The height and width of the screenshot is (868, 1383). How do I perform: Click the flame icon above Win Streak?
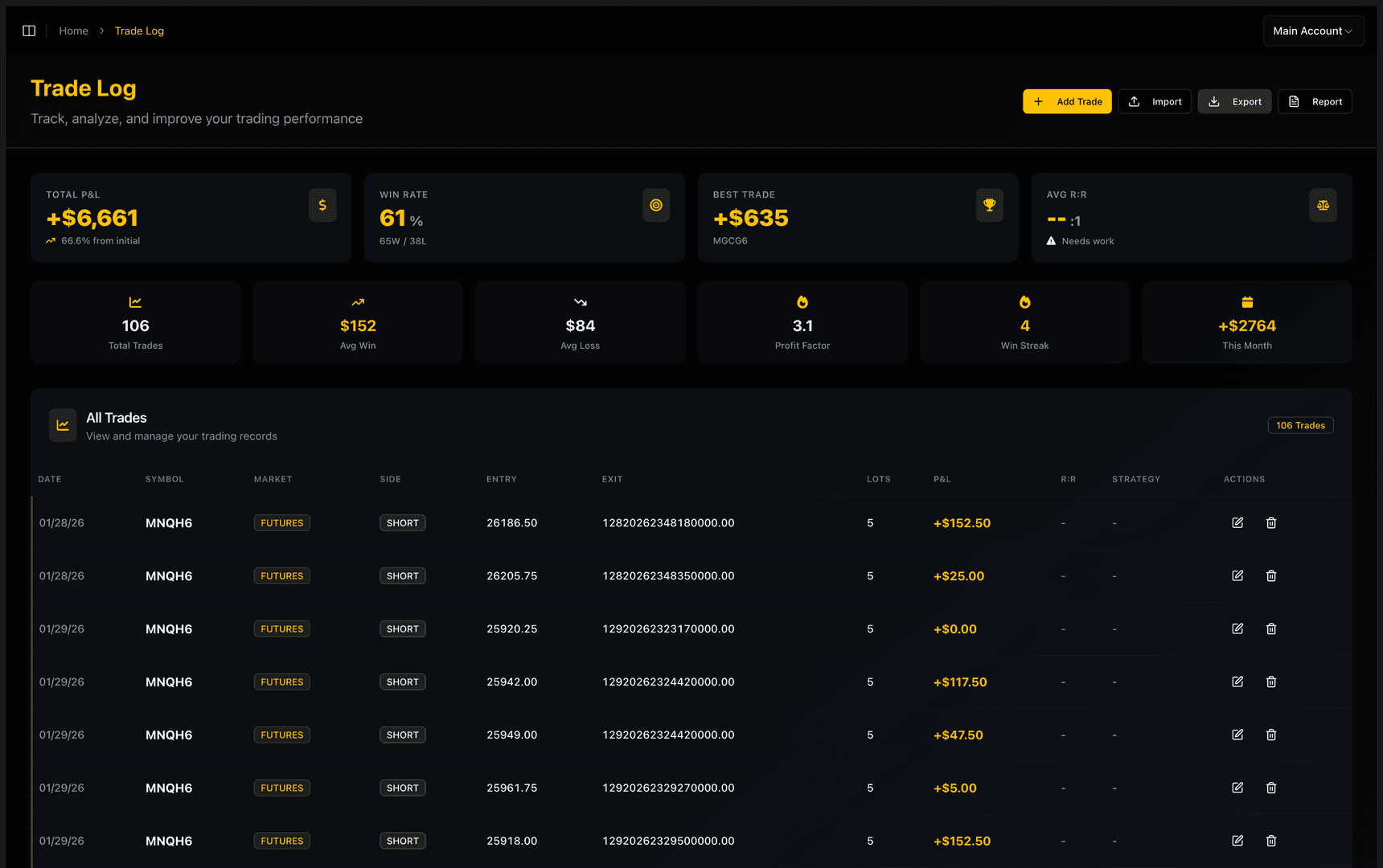tap(1025, 302)
